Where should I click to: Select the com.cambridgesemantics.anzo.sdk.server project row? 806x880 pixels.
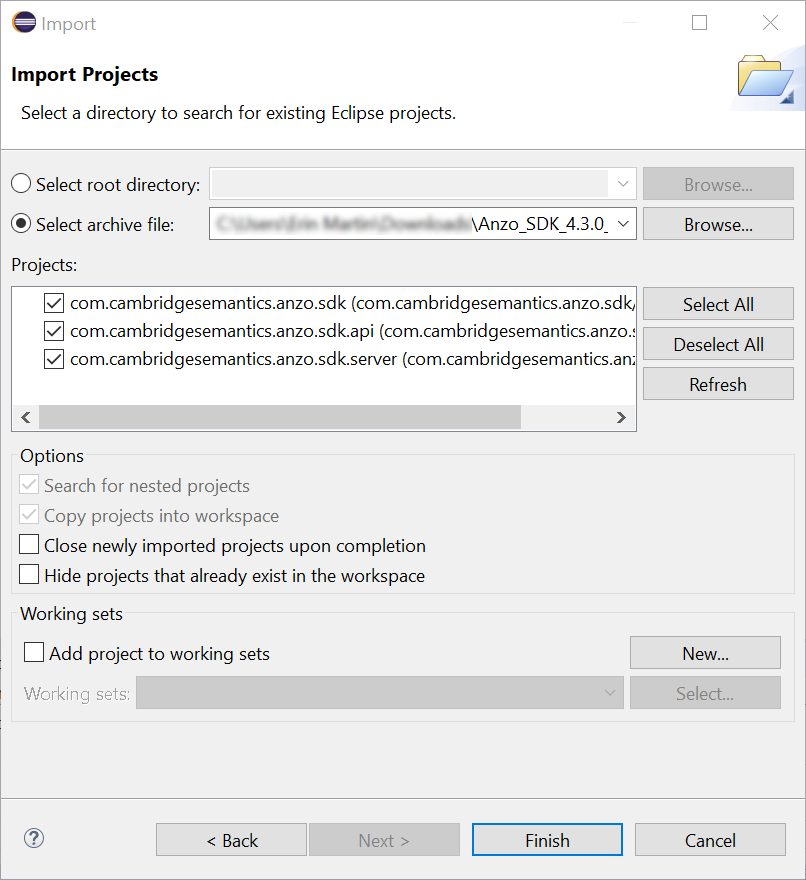pos(352,359)
